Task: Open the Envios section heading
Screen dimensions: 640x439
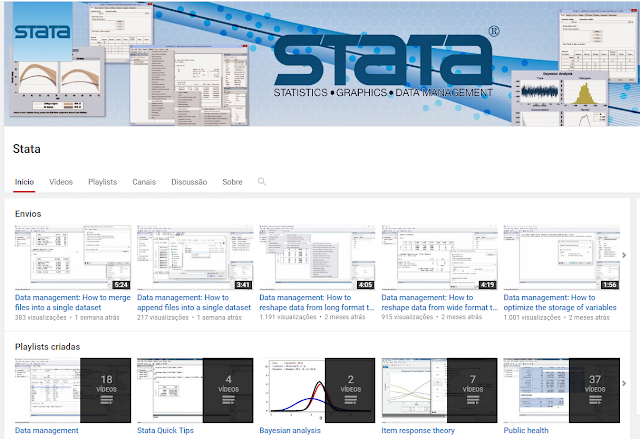Action: point(28,214)
